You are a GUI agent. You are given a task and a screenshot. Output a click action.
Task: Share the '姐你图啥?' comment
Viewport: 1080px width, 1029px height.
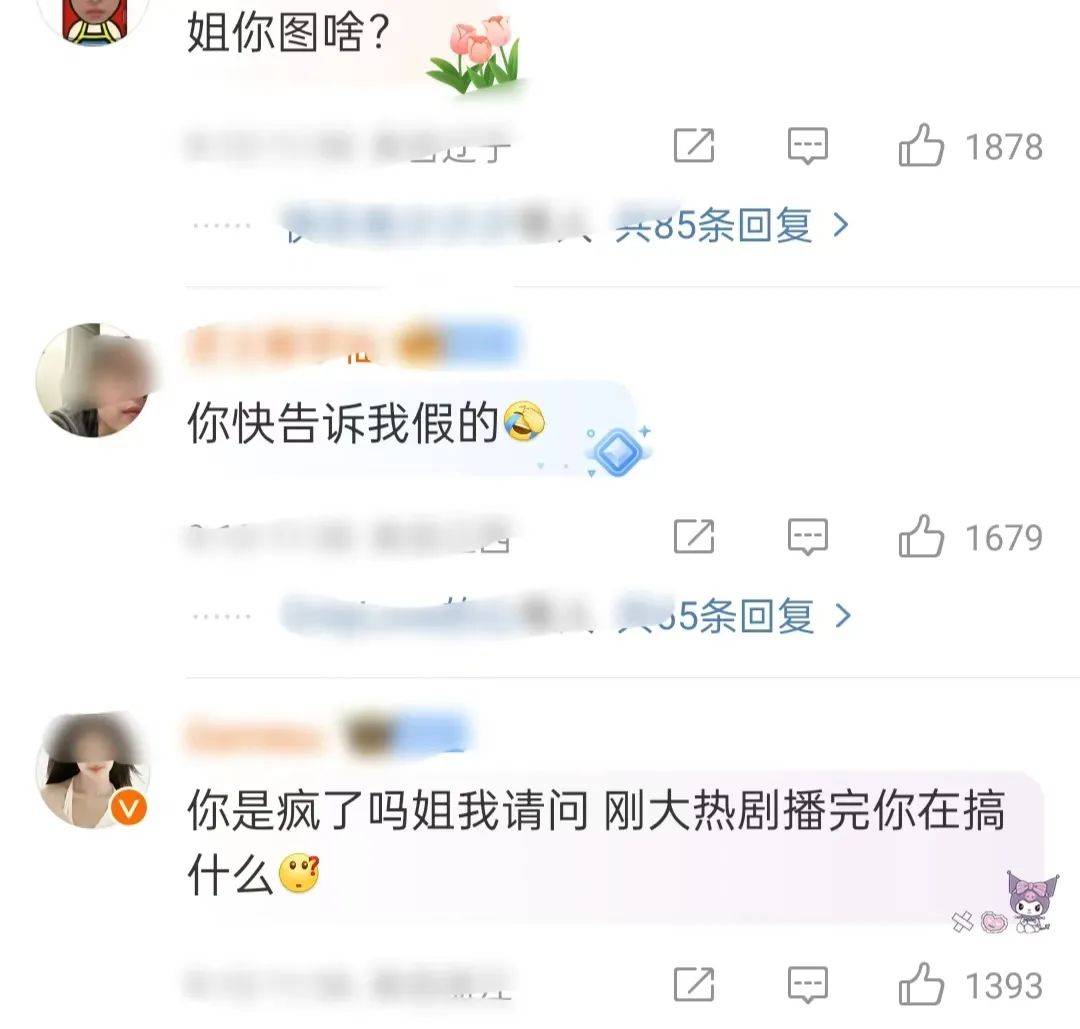694,145
